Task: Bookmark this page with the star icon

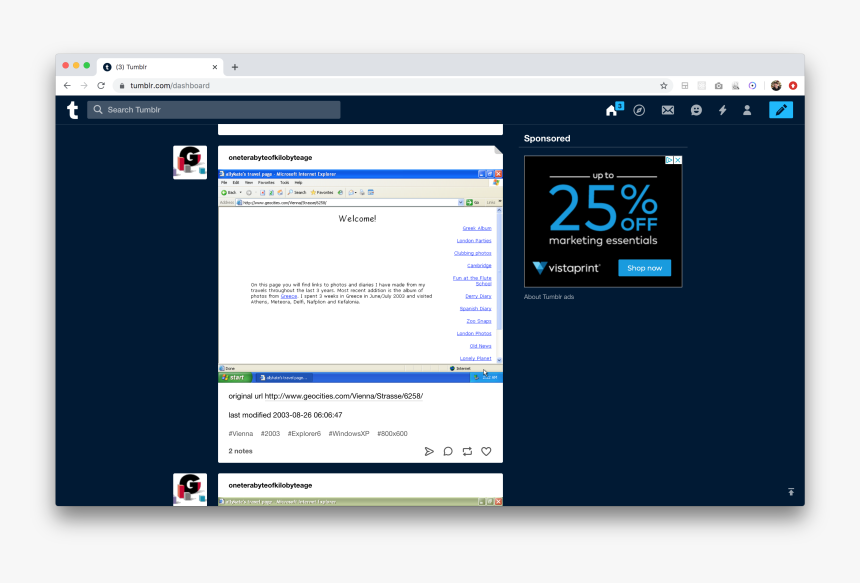Action: click(663, 86)
